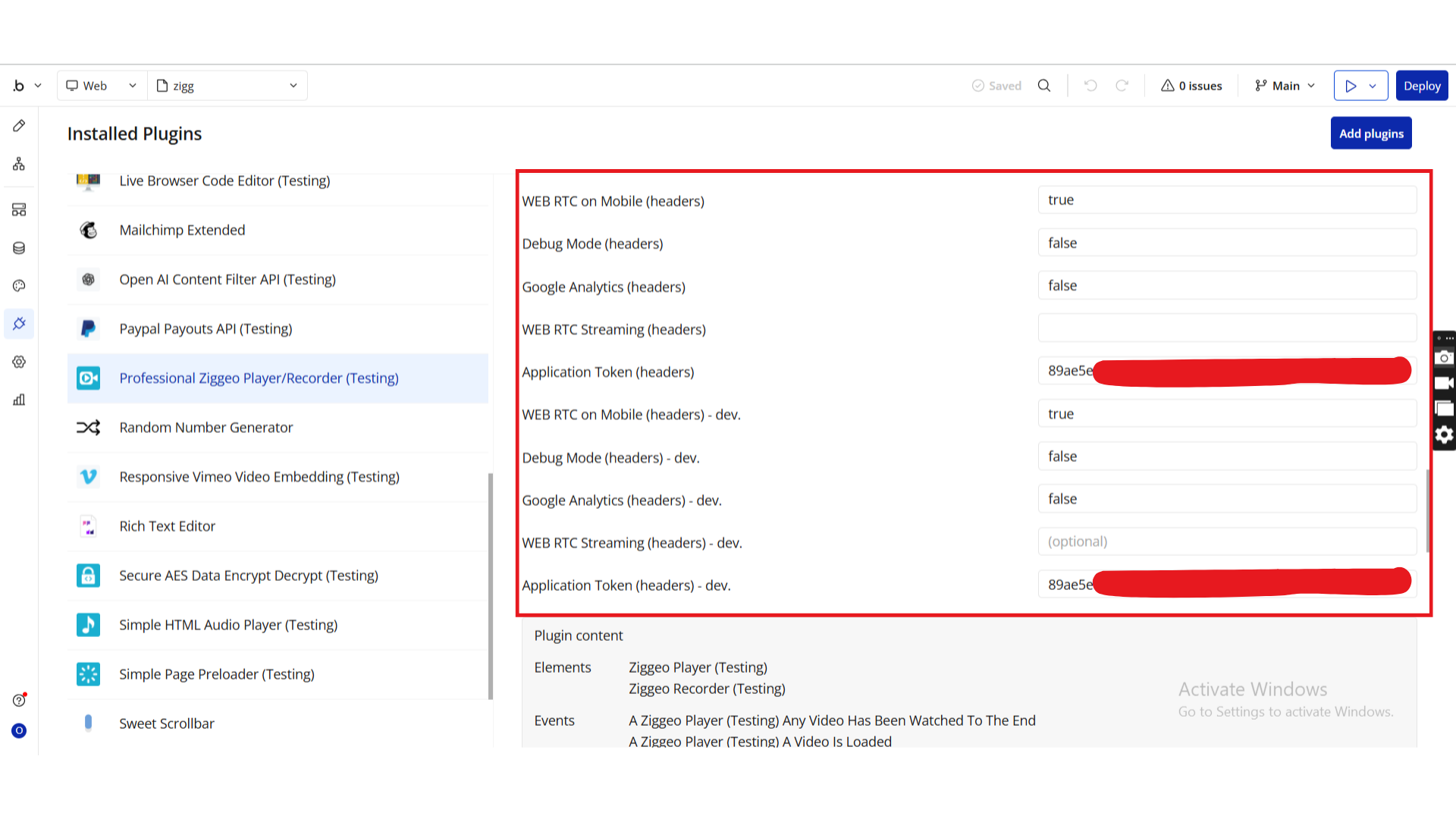Open the Settings gear in sidebar
This screenshot has height=819, width=1456.
point(19,362)
